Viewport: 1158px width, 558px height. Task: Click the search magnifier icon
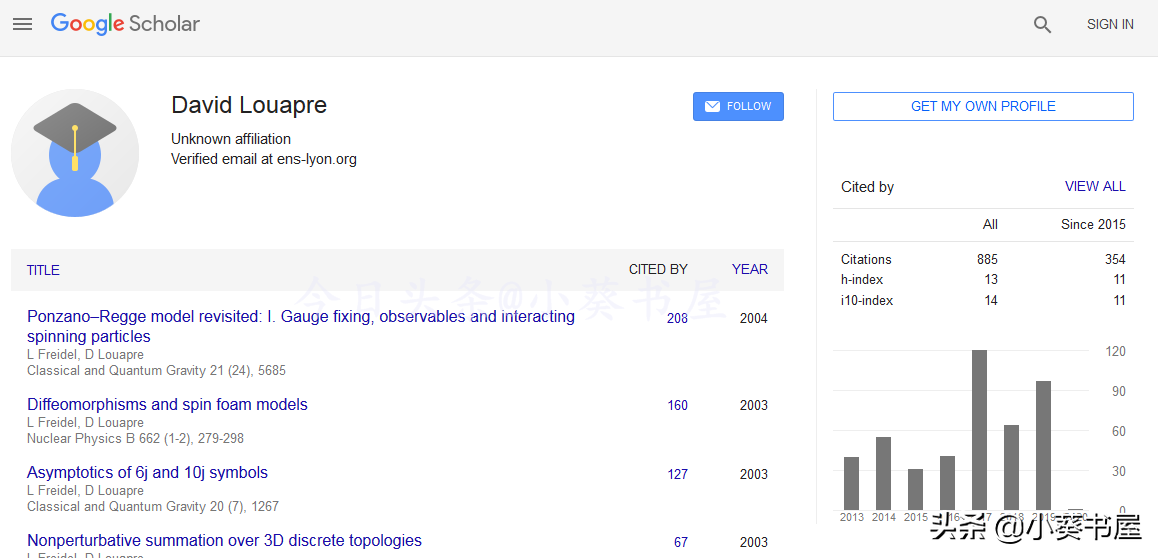(x=1042, y=25)
